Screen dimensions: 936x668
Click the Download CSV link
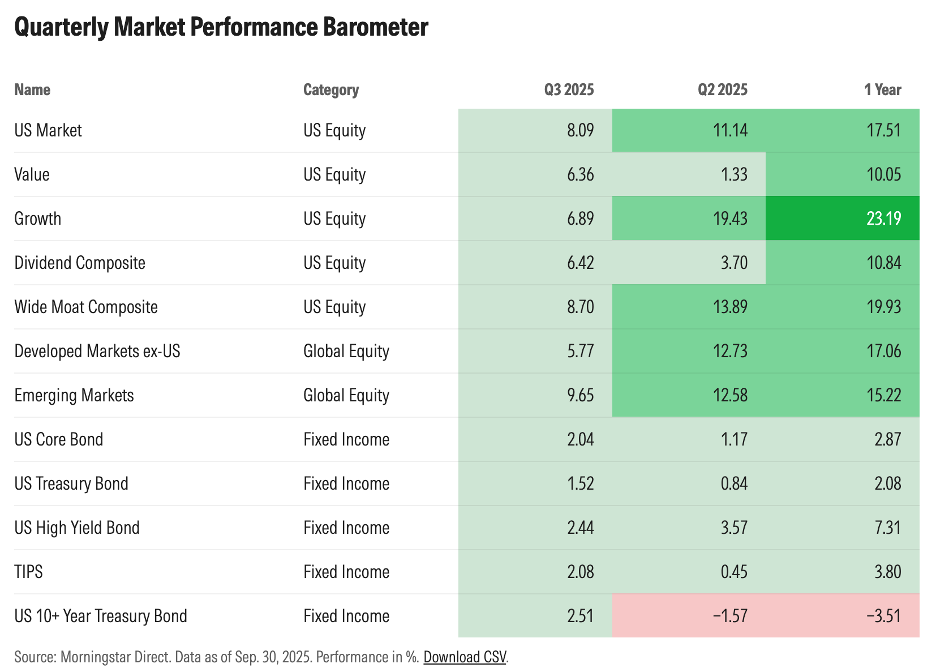point(464,657)
